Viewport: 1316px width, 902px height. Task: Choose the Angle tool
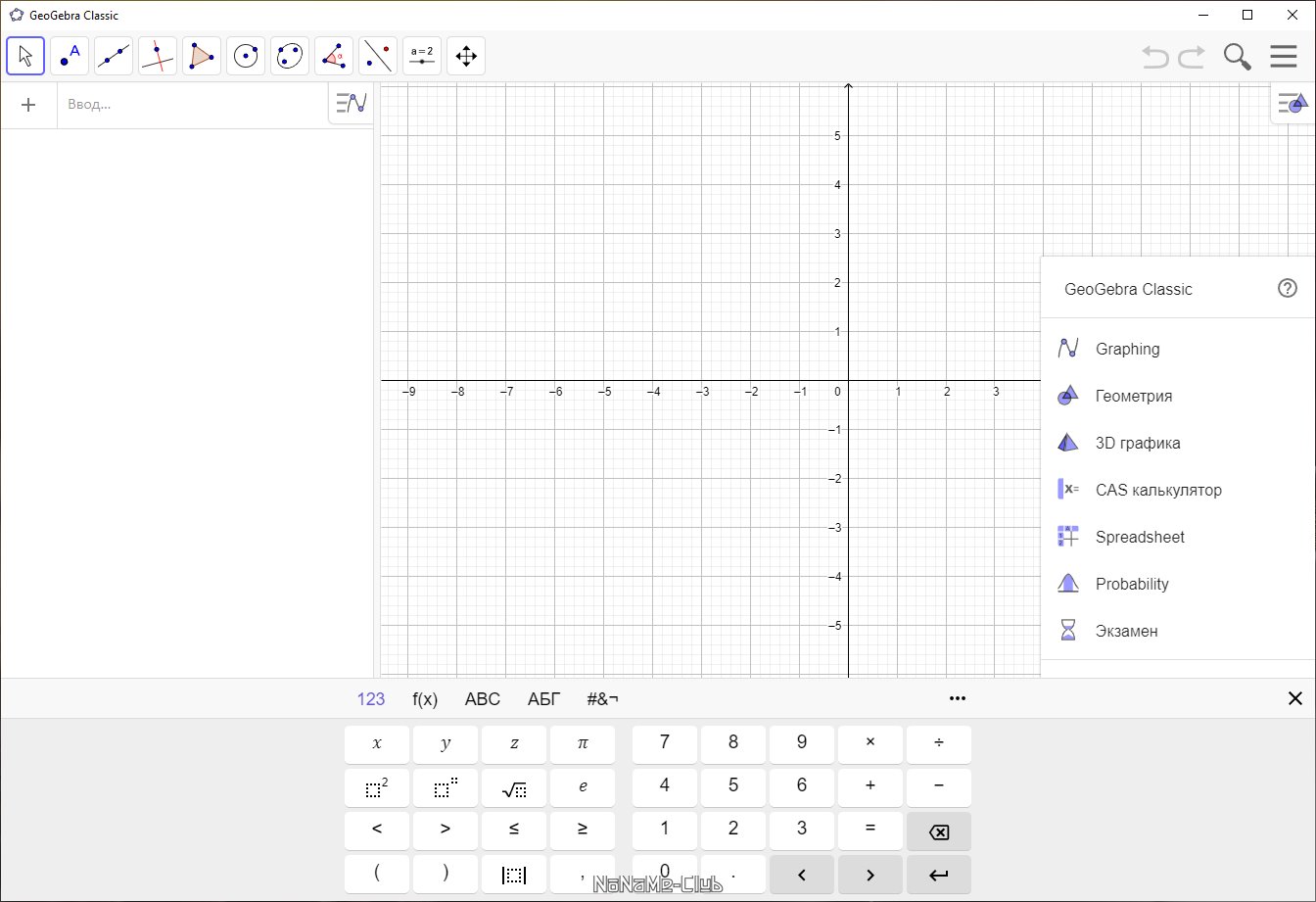tap(334, 56)
